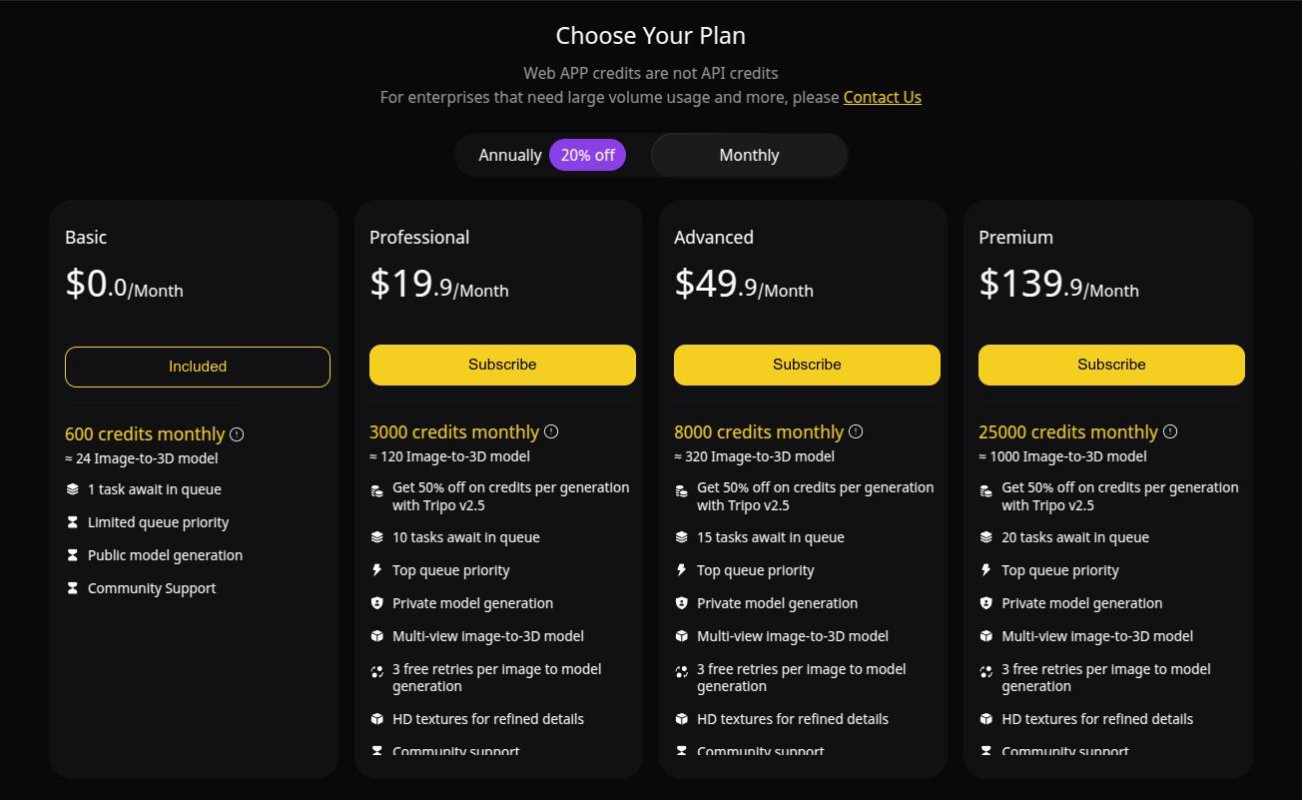Switch billing to Annually
The image size is (1302, 800).
[x=509, y=155]
